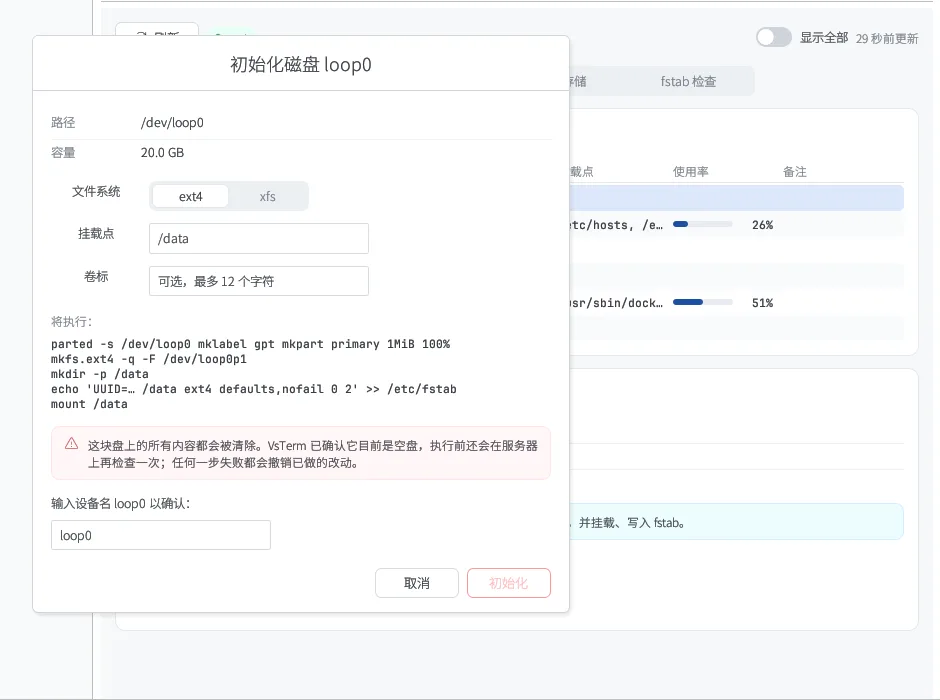940x700 pixels.
Task: Click the 卷标 field label
Action: pyautogui.click(x=96, y=276)
